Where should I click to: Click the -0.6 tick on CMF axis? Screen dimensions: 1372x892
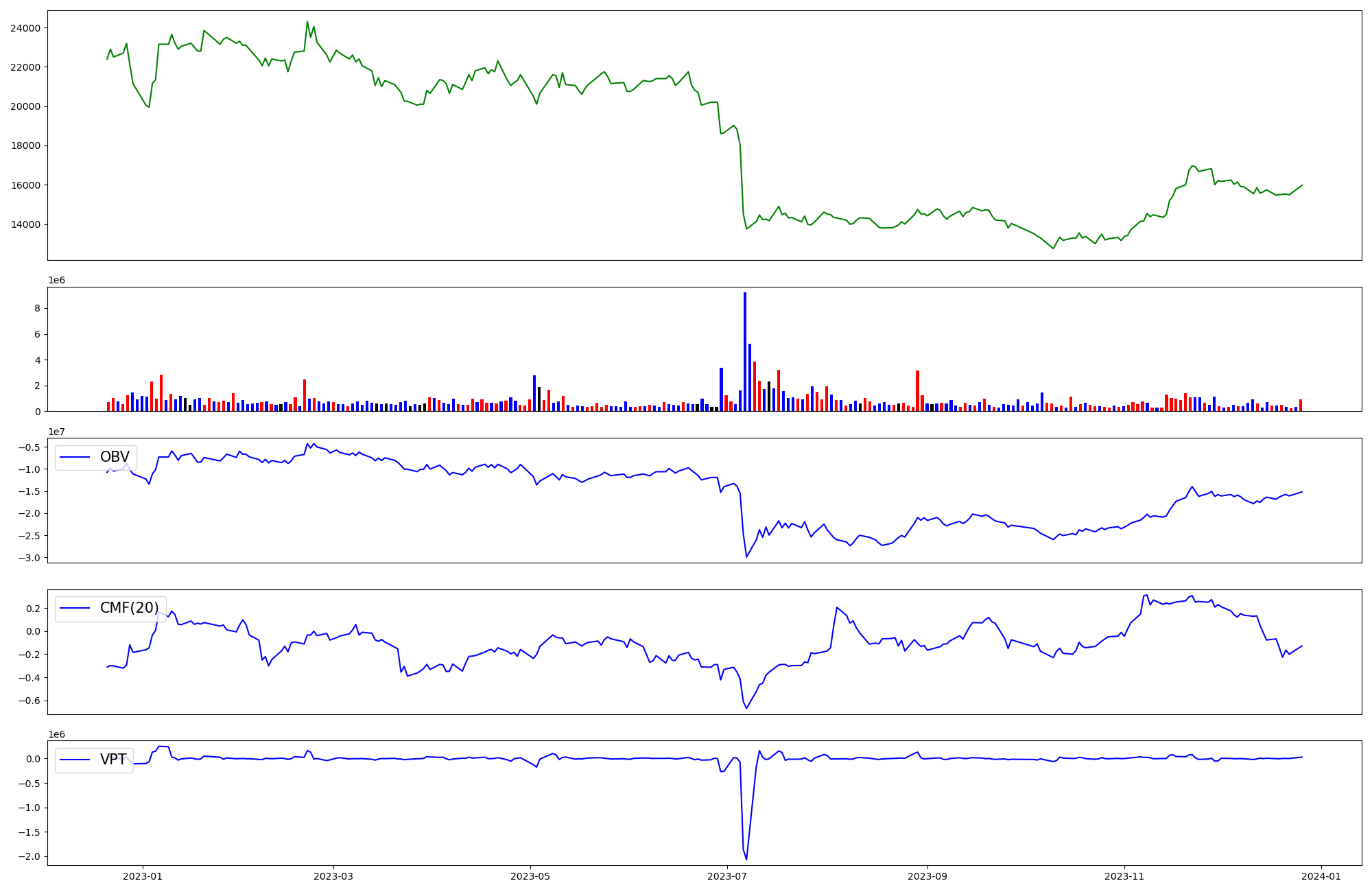tap(29, 701)
